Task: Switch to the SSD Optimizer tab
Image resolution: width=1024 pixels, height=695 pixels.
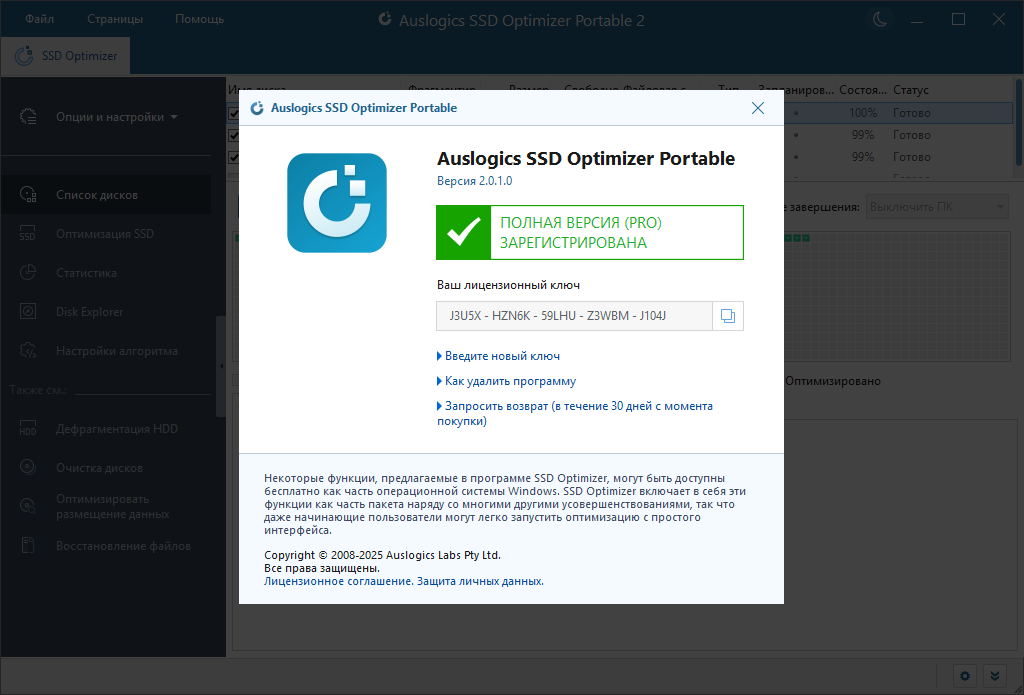Action: coord(65,56)
